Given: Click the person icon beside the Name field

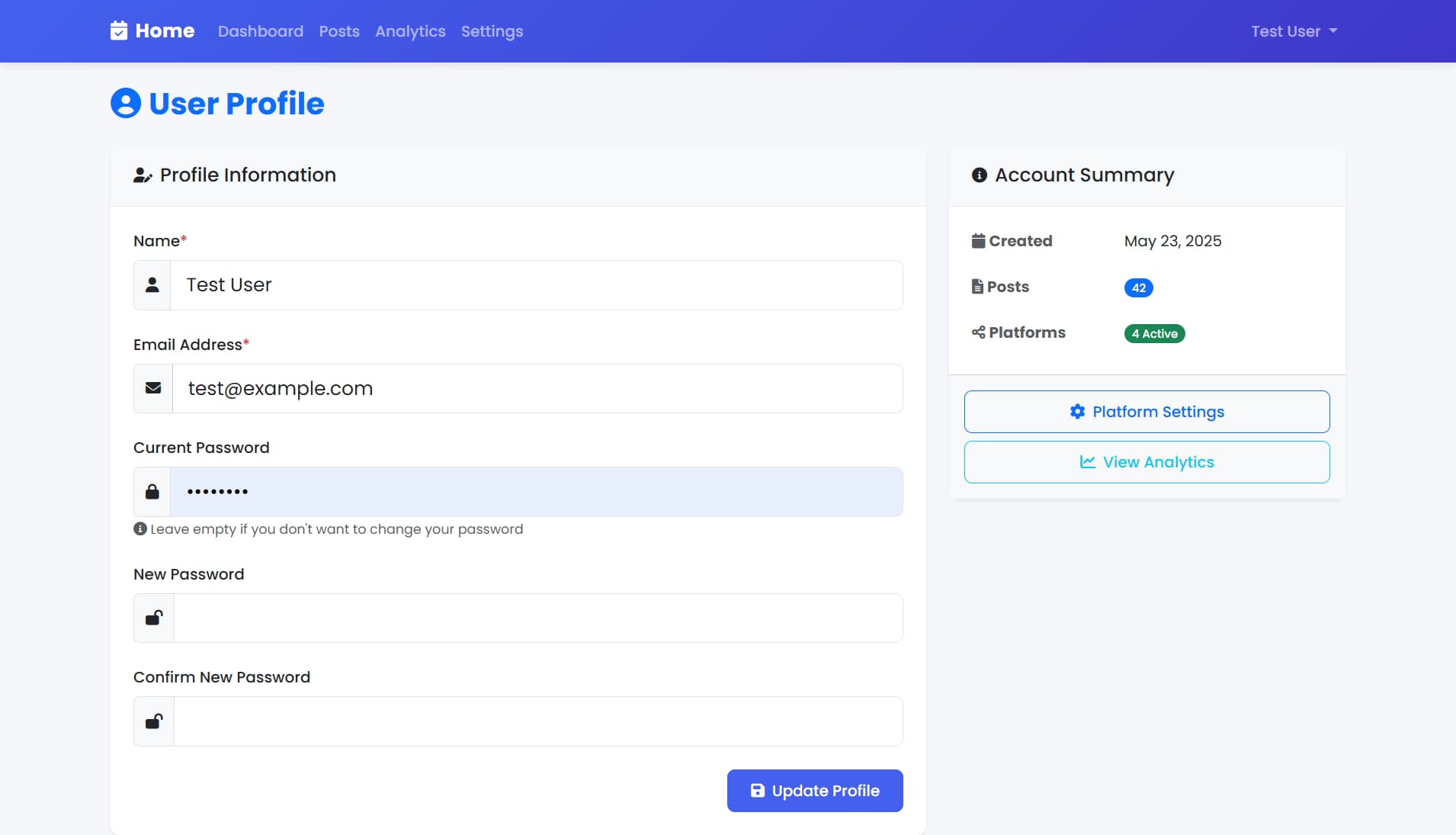Looking at the screenshot, I should [152, 284].
